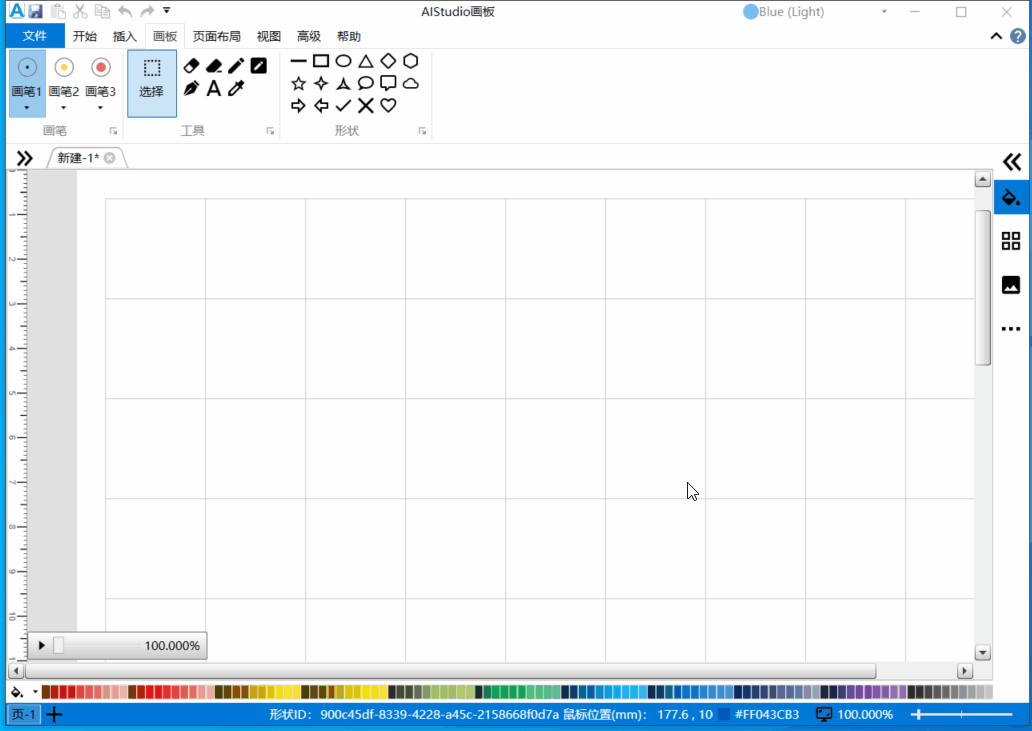
Task: Add a new page with plus button
Action: pos(55,714)
